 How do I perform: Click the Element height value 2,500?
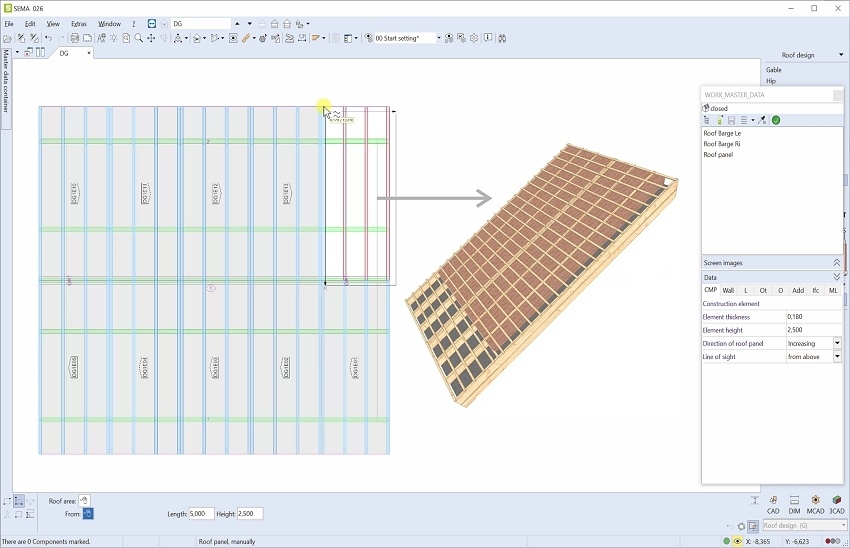coord(814,330)
